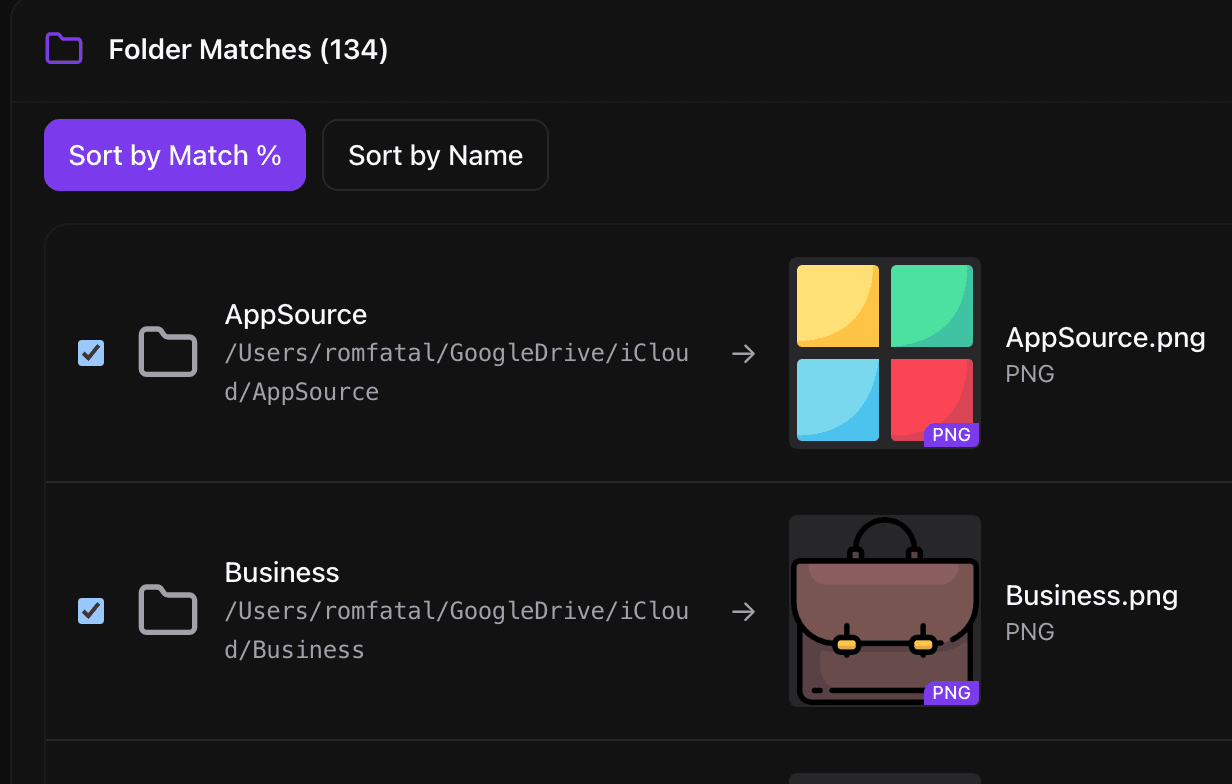Click the Business folder path text

[x=456, y=630]
